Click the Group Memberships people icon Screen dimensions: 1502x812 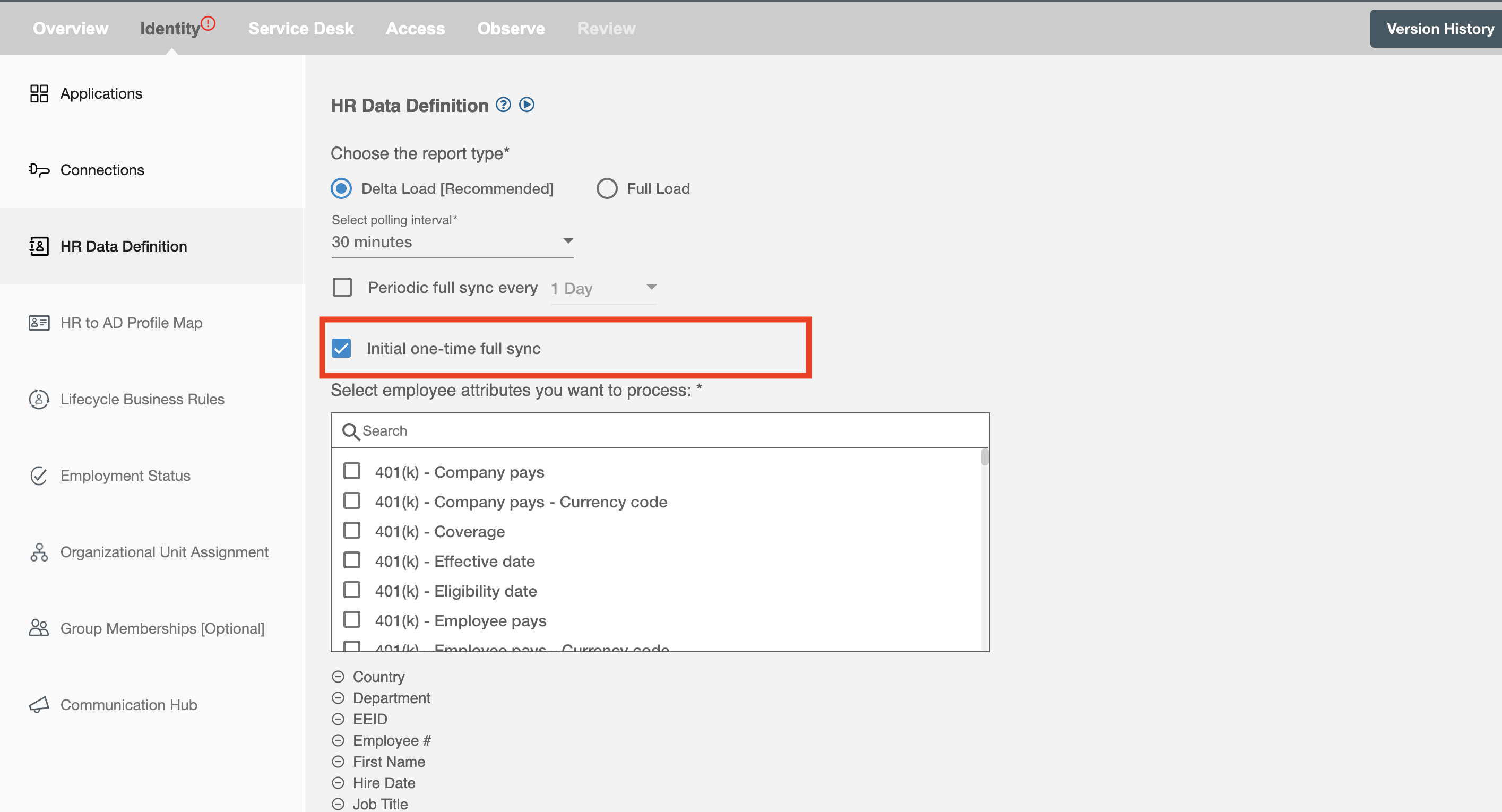[39, 628]
